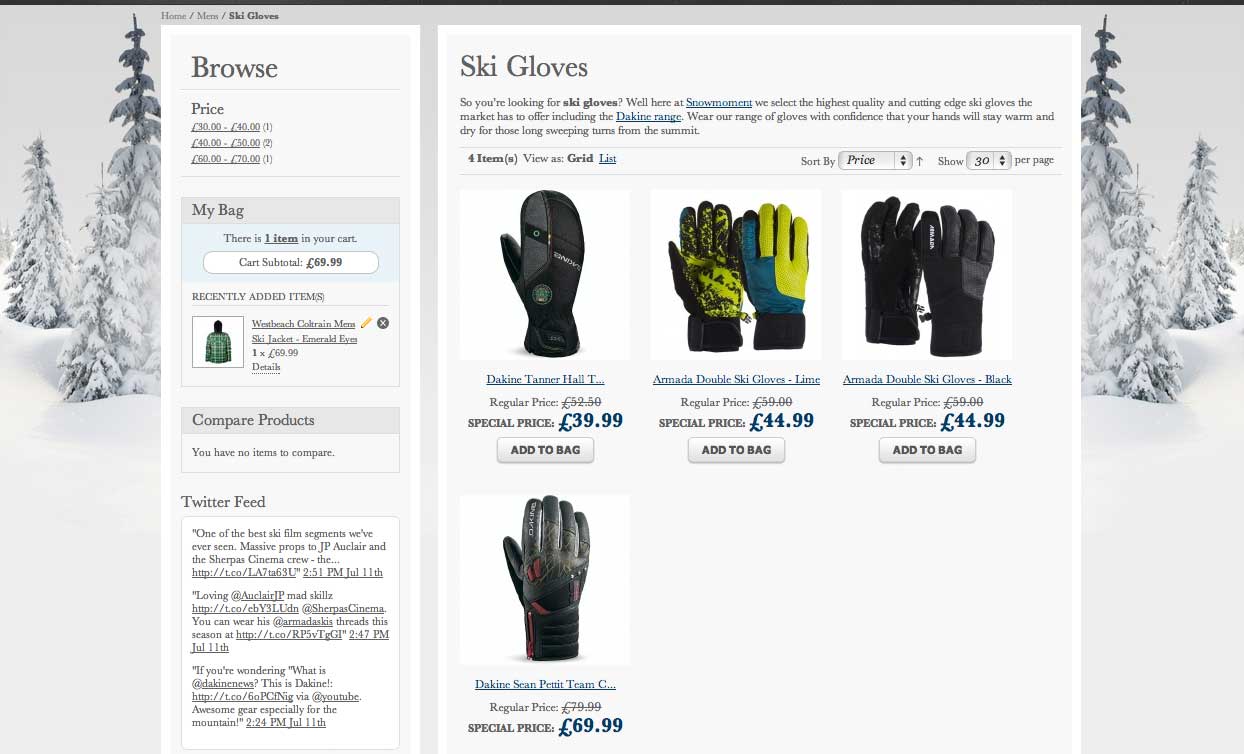Switch to List view
The width and height of the screenshot is (1244, 754).
coord(607,158)
